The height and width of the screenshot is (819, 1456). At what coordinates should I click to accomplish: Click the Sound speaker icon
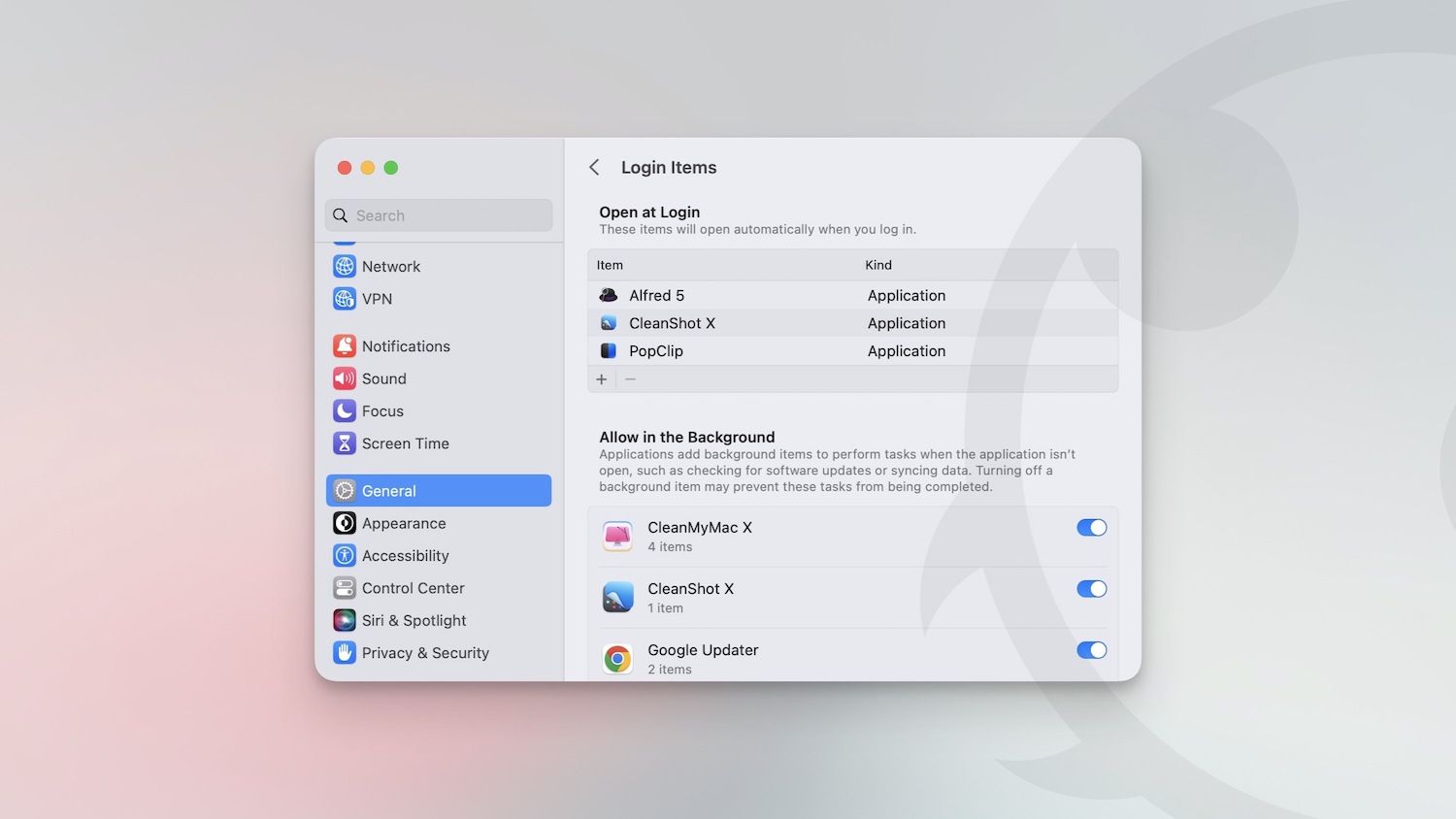coord(345,378)
